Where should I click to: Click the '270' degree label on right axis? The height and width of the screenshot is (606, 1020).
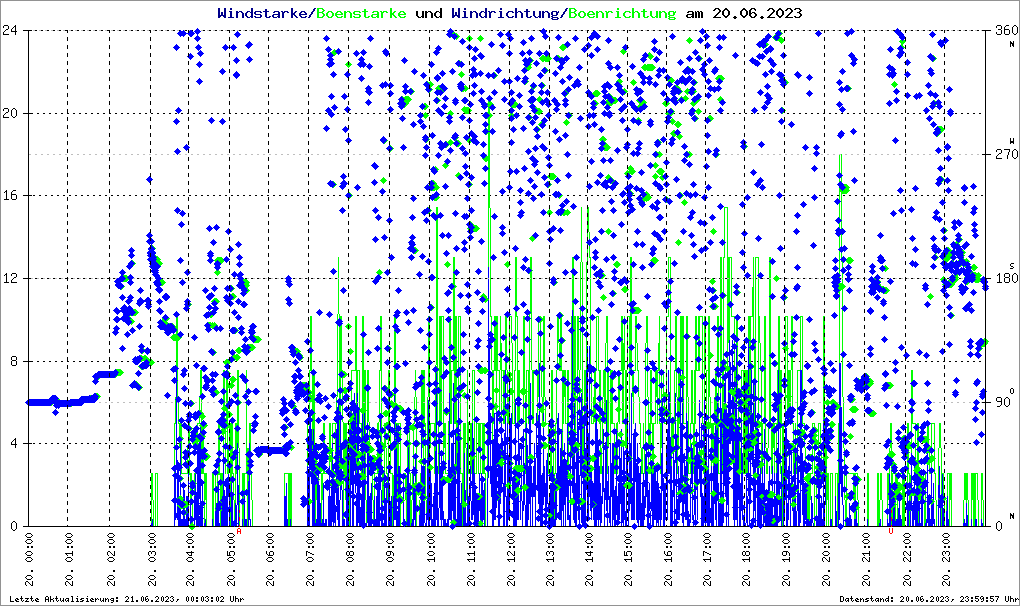tap(1001, 155)
